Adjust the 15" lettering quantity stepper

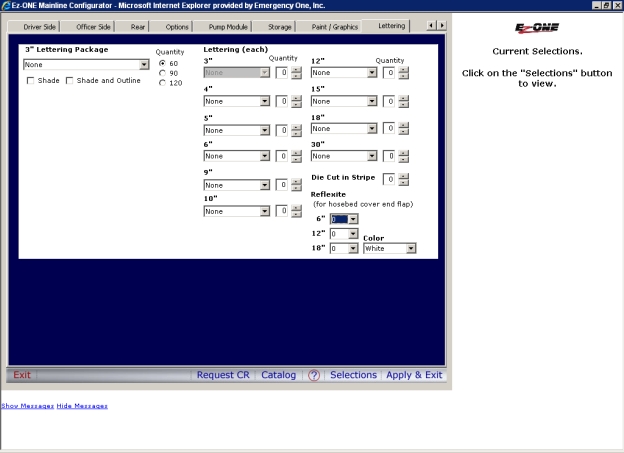(x=404, y=102)
